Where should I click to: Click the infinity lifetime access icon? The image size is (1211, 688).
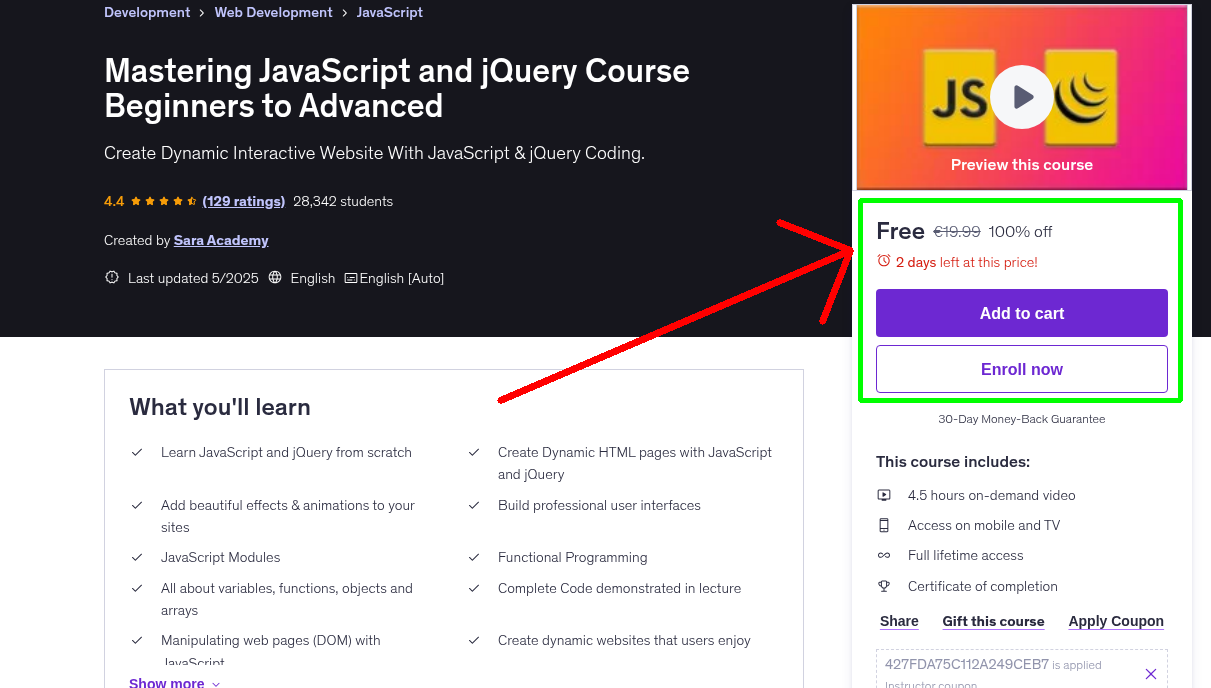pos(884,555)
